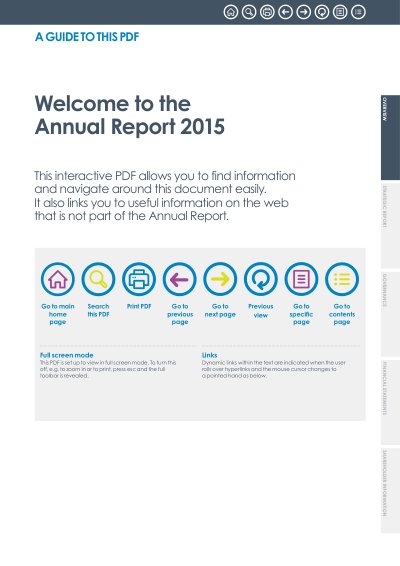Click the previous view icon in the top toolbar
Viewport: 400px width, 566px height.
pyautogui.click(x=322, y=12)
